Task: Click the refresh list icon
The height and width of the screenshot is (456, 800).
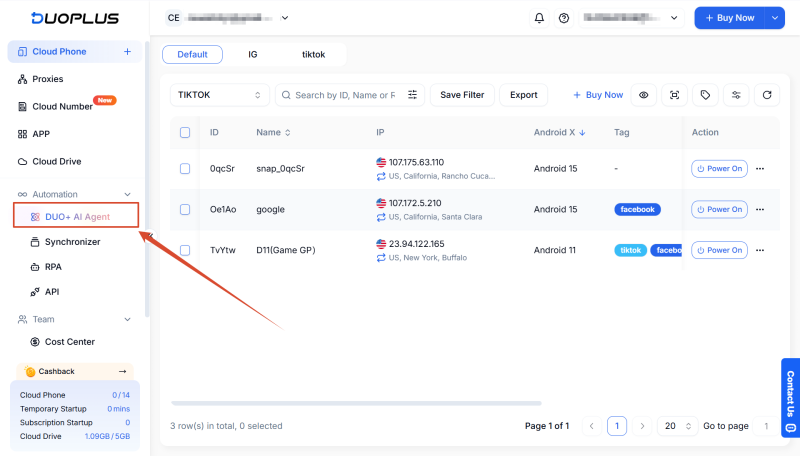Action: pos(766,95)
